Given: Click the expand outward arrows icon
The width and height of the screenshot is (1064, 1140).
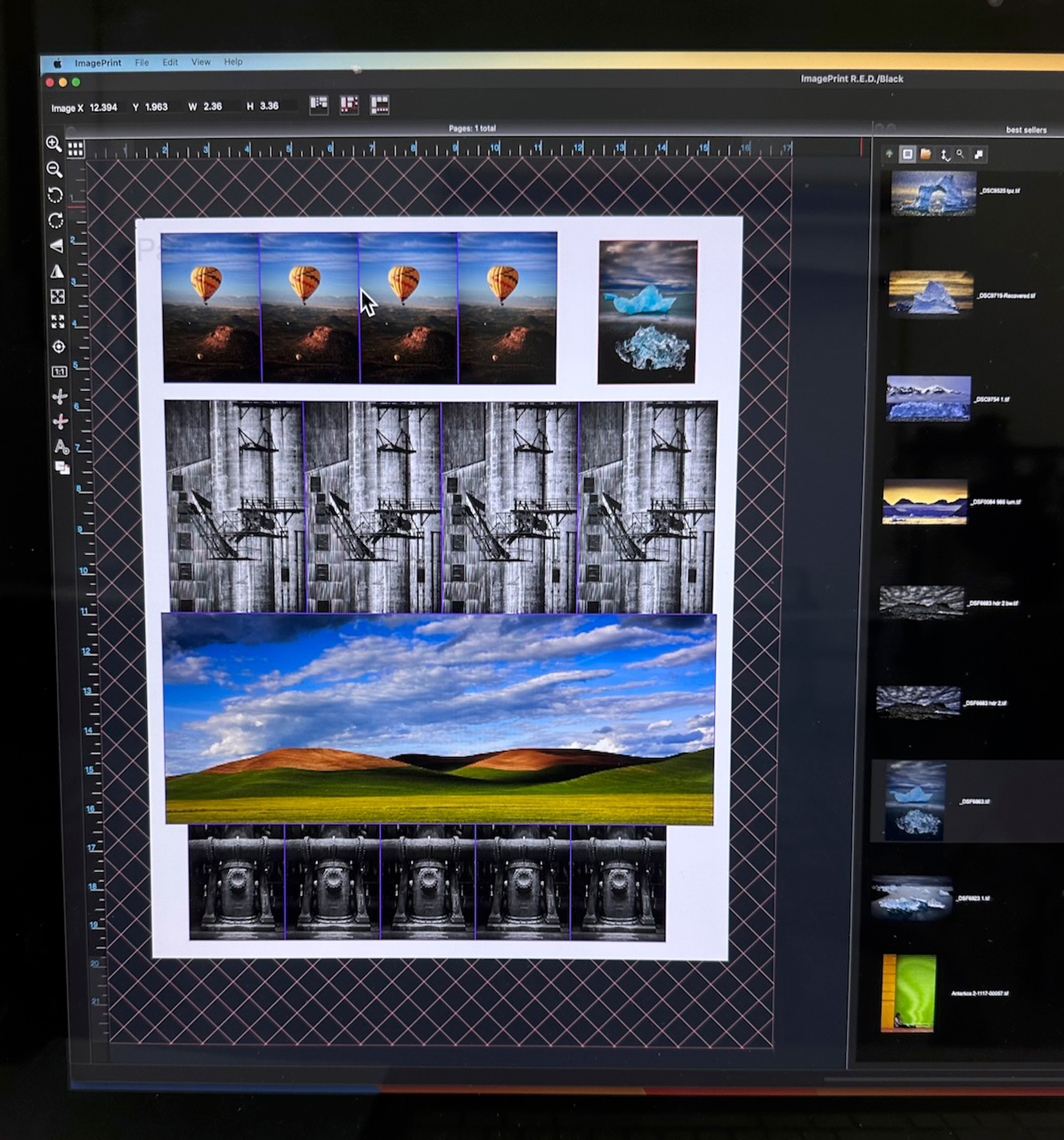Looking at the screenshot, I should pyautogui.click(x=58, y=321).
